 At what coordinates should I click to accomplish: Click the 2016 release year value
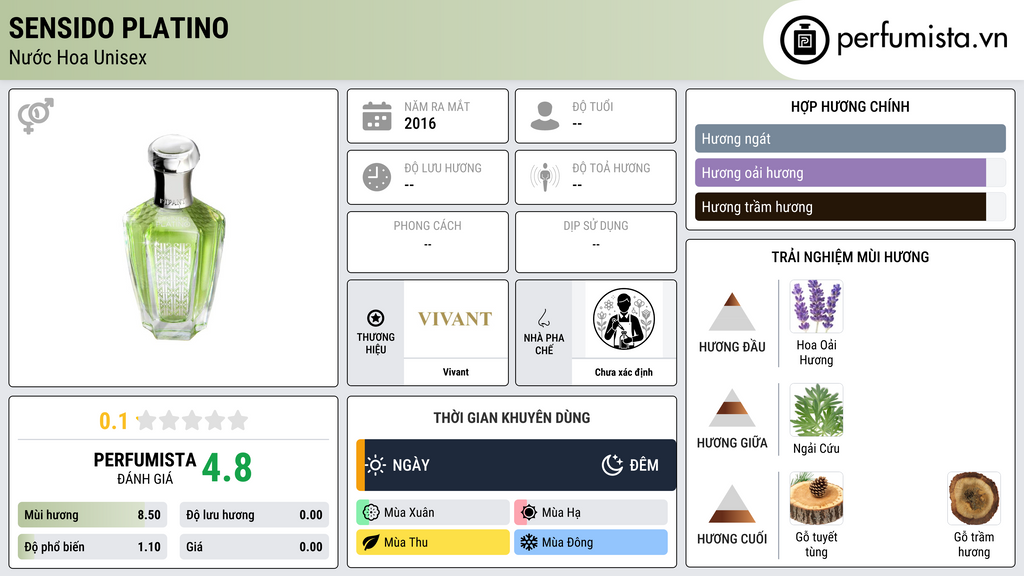[x=420, y=123]
